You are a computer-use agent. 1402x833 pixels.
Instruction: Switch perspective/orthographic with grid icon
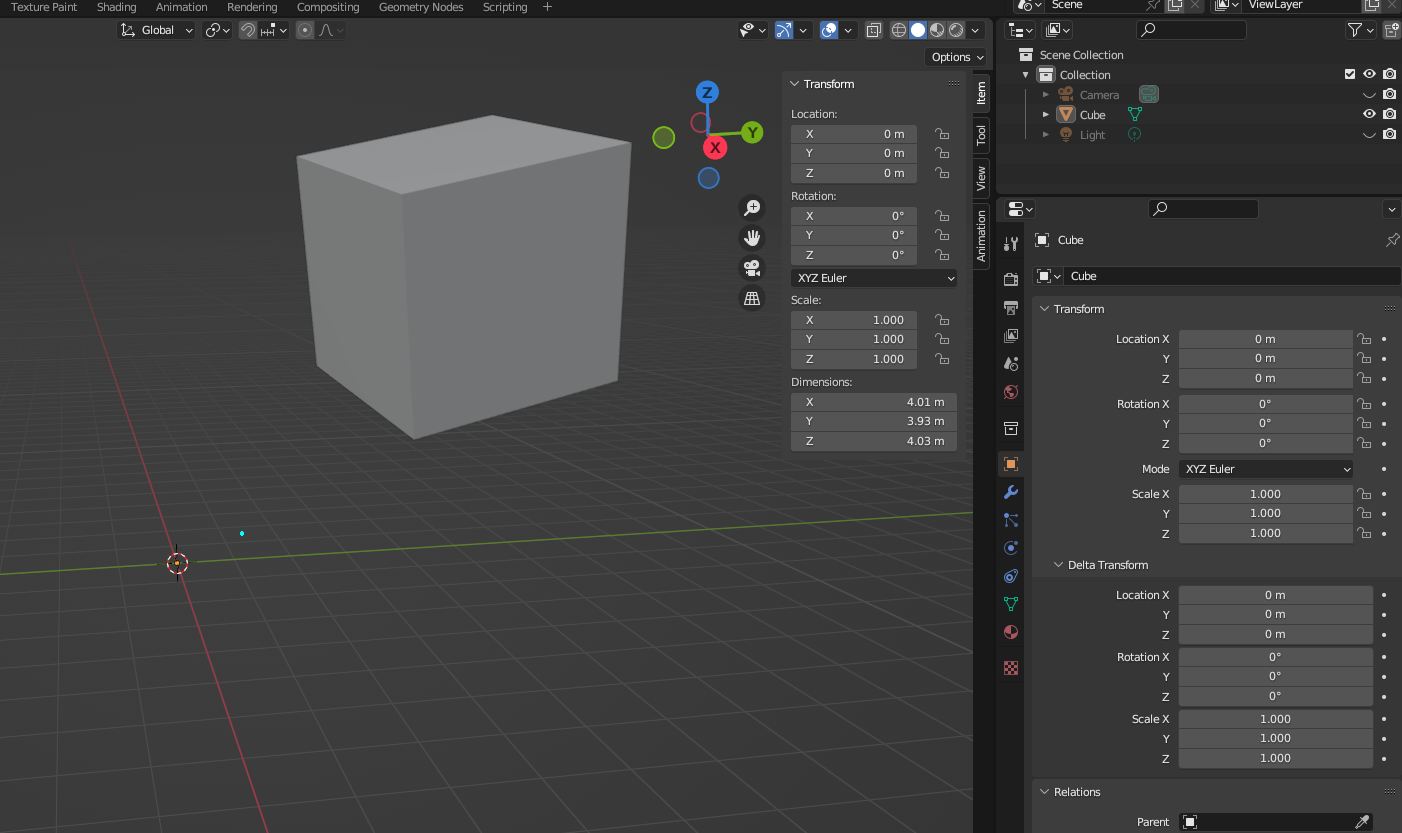[x=752, y=298]
